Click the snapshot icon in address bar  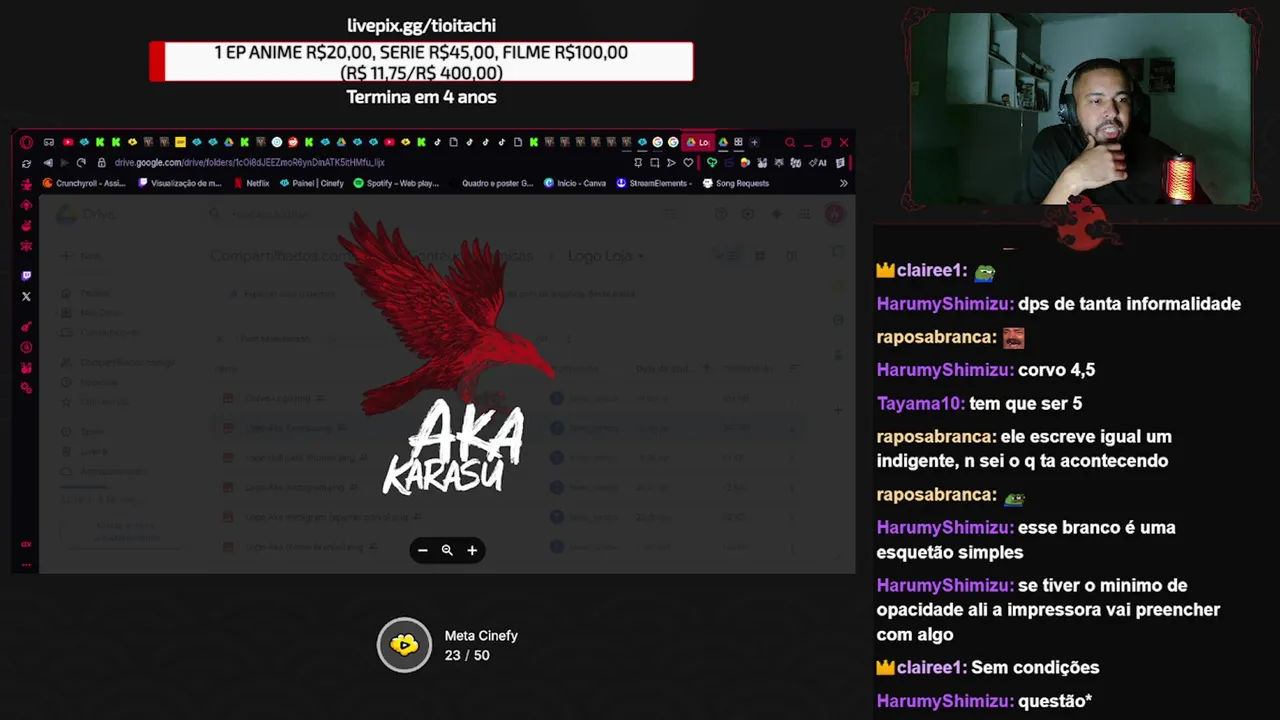(654, 162)
